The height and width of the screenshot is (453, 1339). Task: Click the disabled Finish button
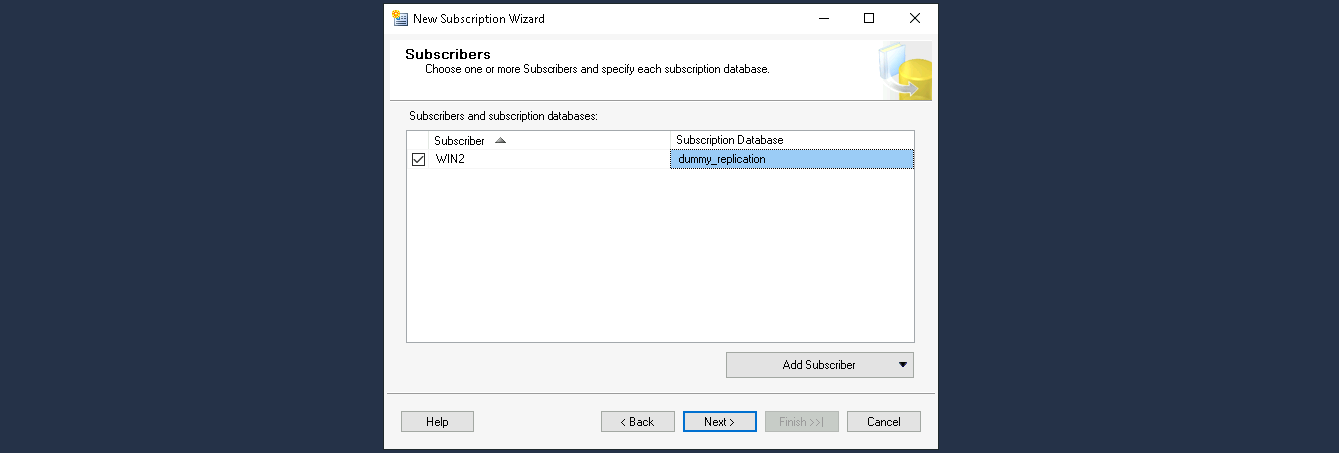[801, 422]
